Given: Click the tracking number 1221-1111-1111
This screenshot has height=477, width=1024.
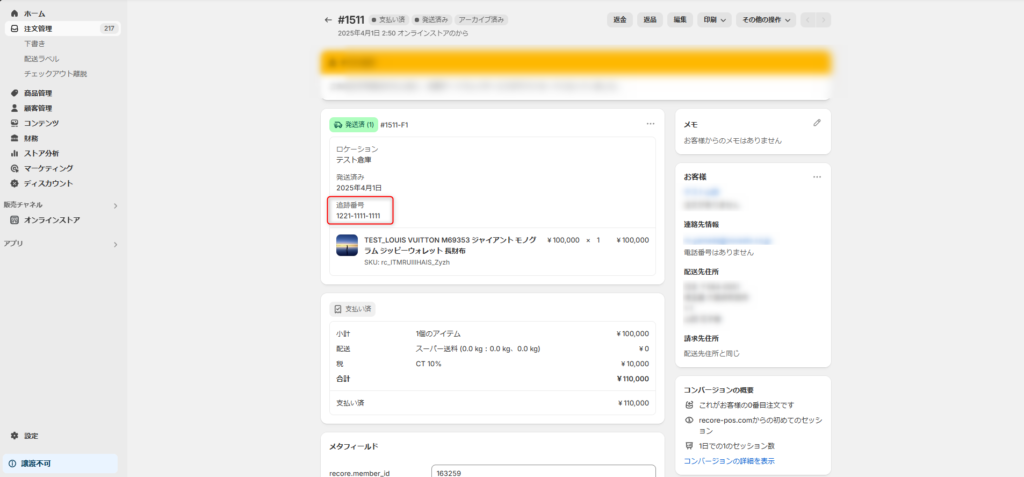Looking at the screenshot, I should 359,216.
